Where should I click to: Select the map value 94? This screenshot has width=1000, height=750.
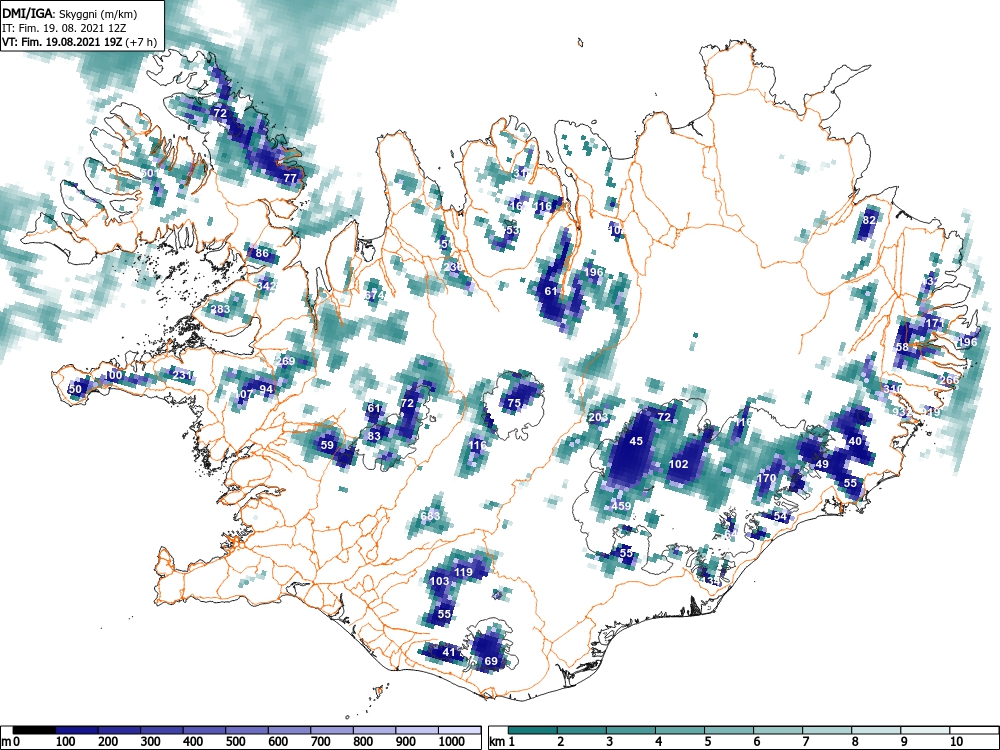(266, 389)
